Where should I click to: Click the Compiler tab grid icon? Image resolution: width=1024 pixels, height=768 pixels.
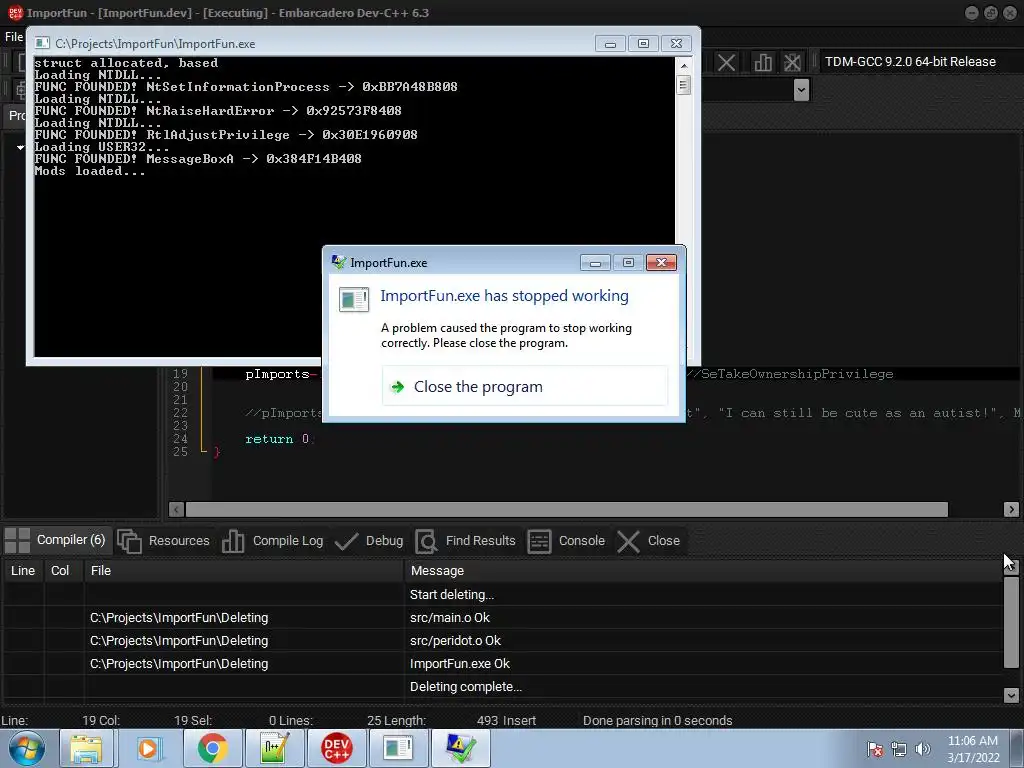click(17, 541)
